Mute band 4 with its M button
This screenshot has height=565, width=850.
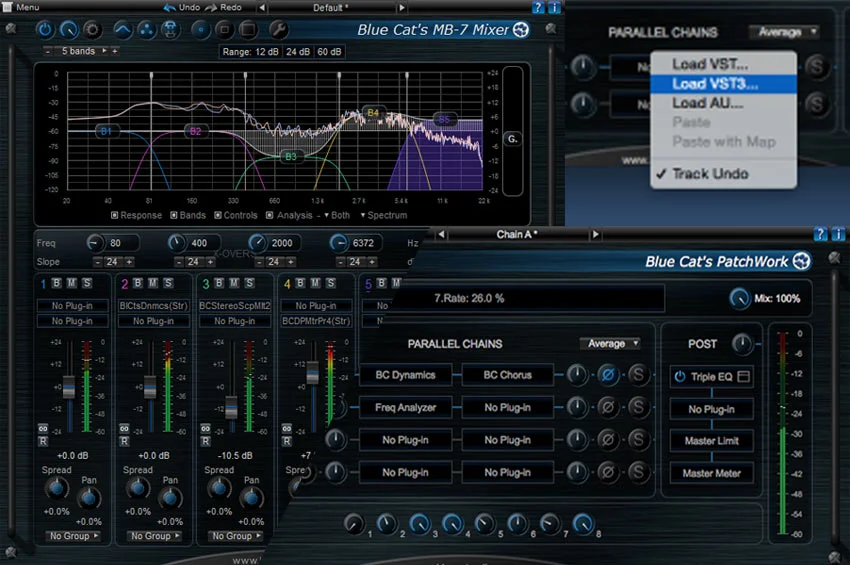[315, 282]
